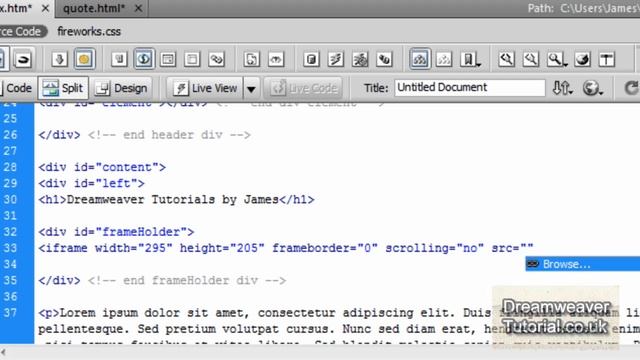
Task: Open the fireworks.css related file
Action: pyautogui.click(x=89, y=31)
